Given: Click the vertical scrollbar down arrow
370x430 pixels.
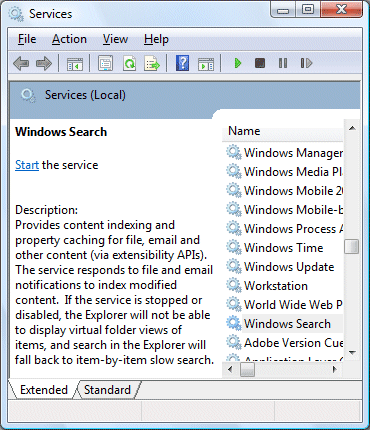Looking at the screenshot, I should pos(352,353).
